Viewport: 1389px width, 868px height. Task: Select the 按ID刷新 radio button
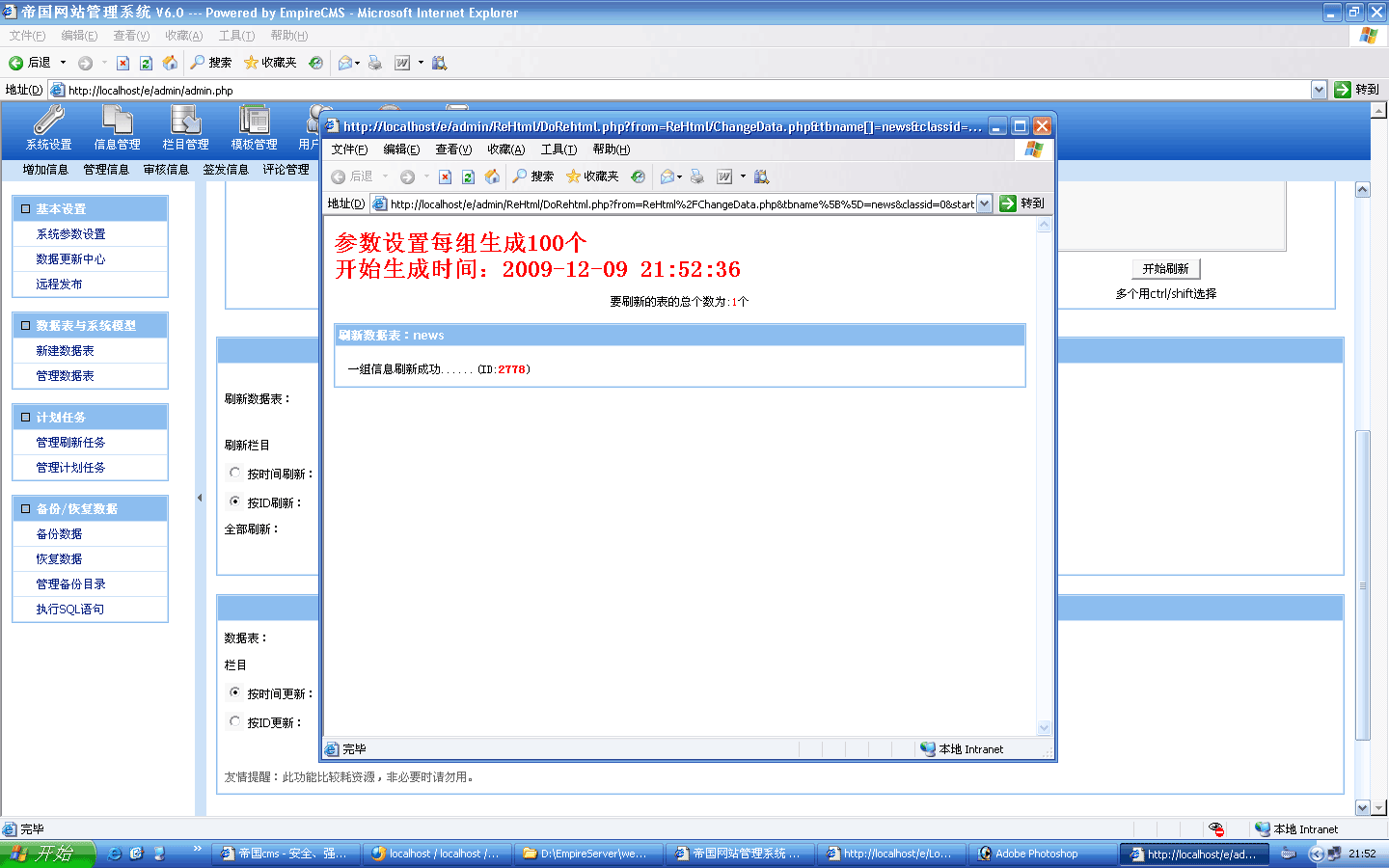pyautogui.click(x=234, y=502)
